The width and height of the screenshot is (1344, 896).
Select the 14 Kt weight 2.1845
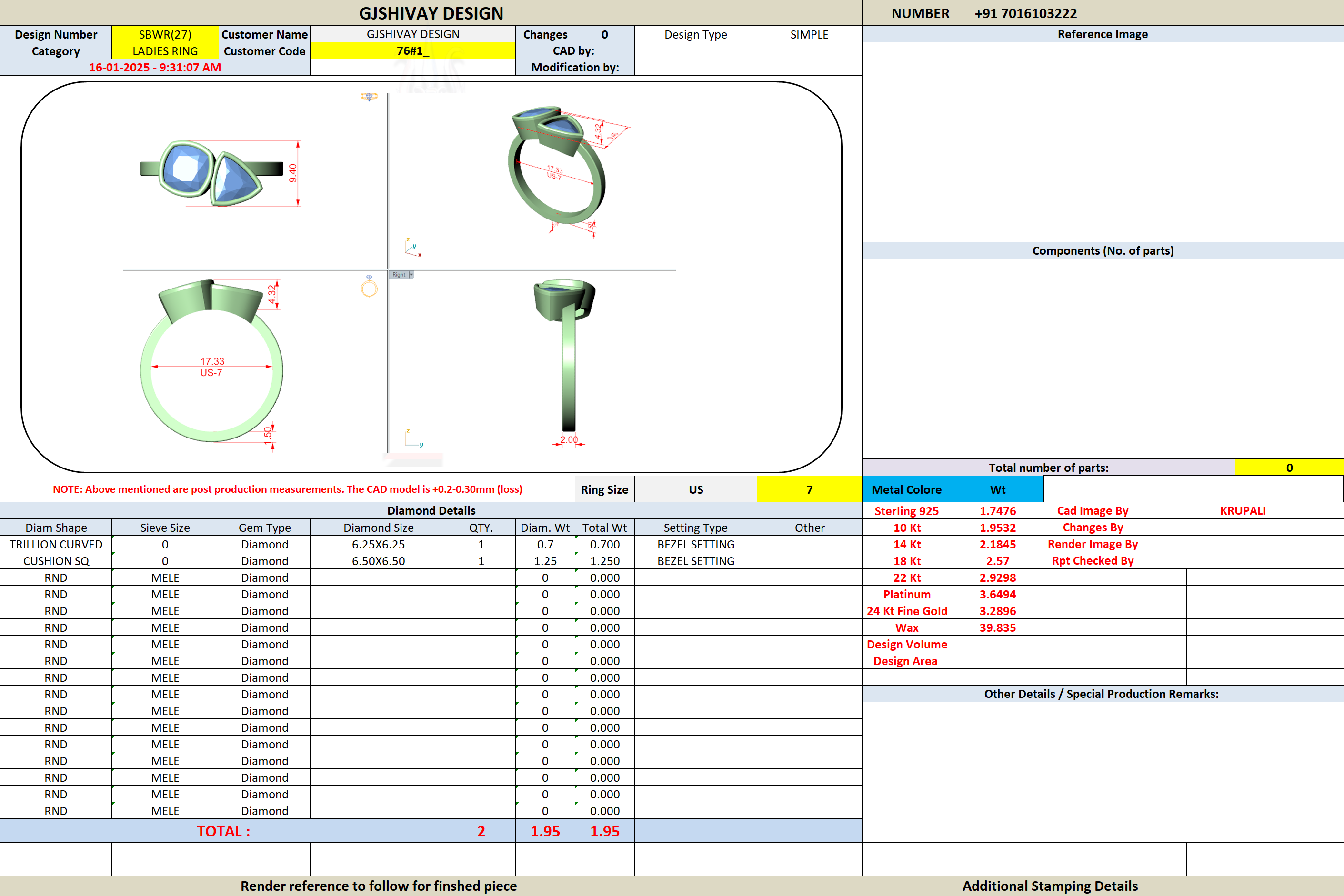[x=998, y=544]
